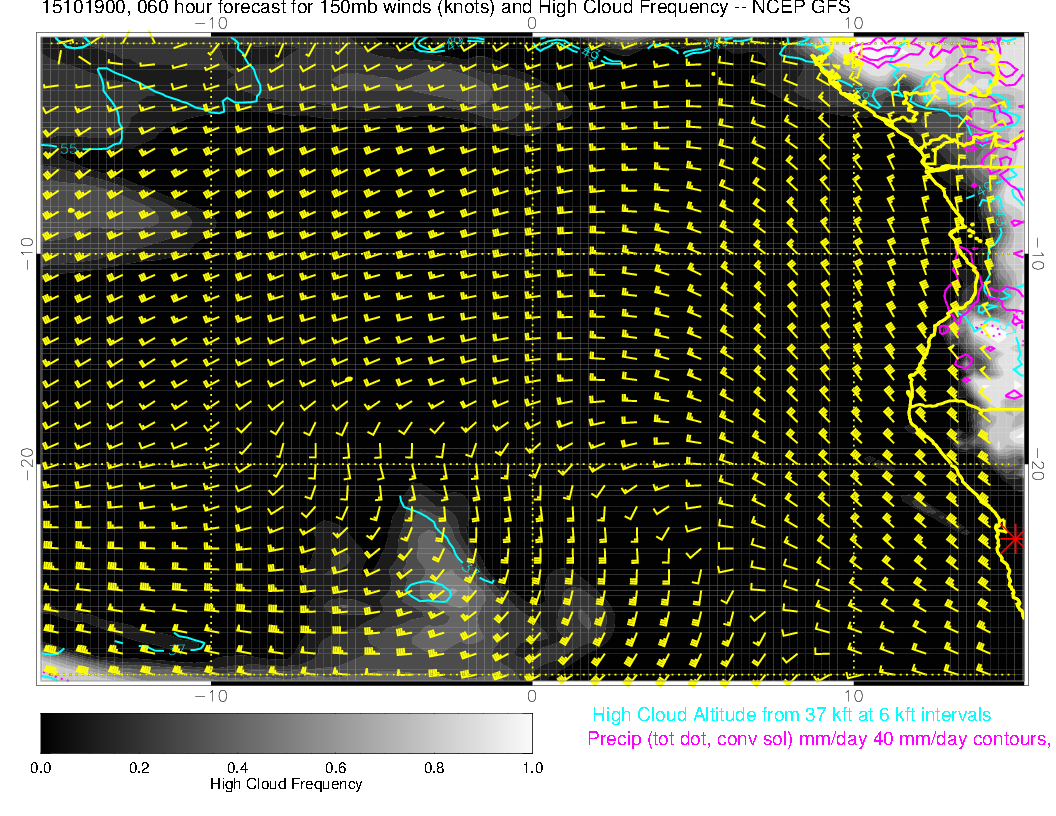
Task: Click the colorbar tick value "0.8"
Action: point(434,768)
